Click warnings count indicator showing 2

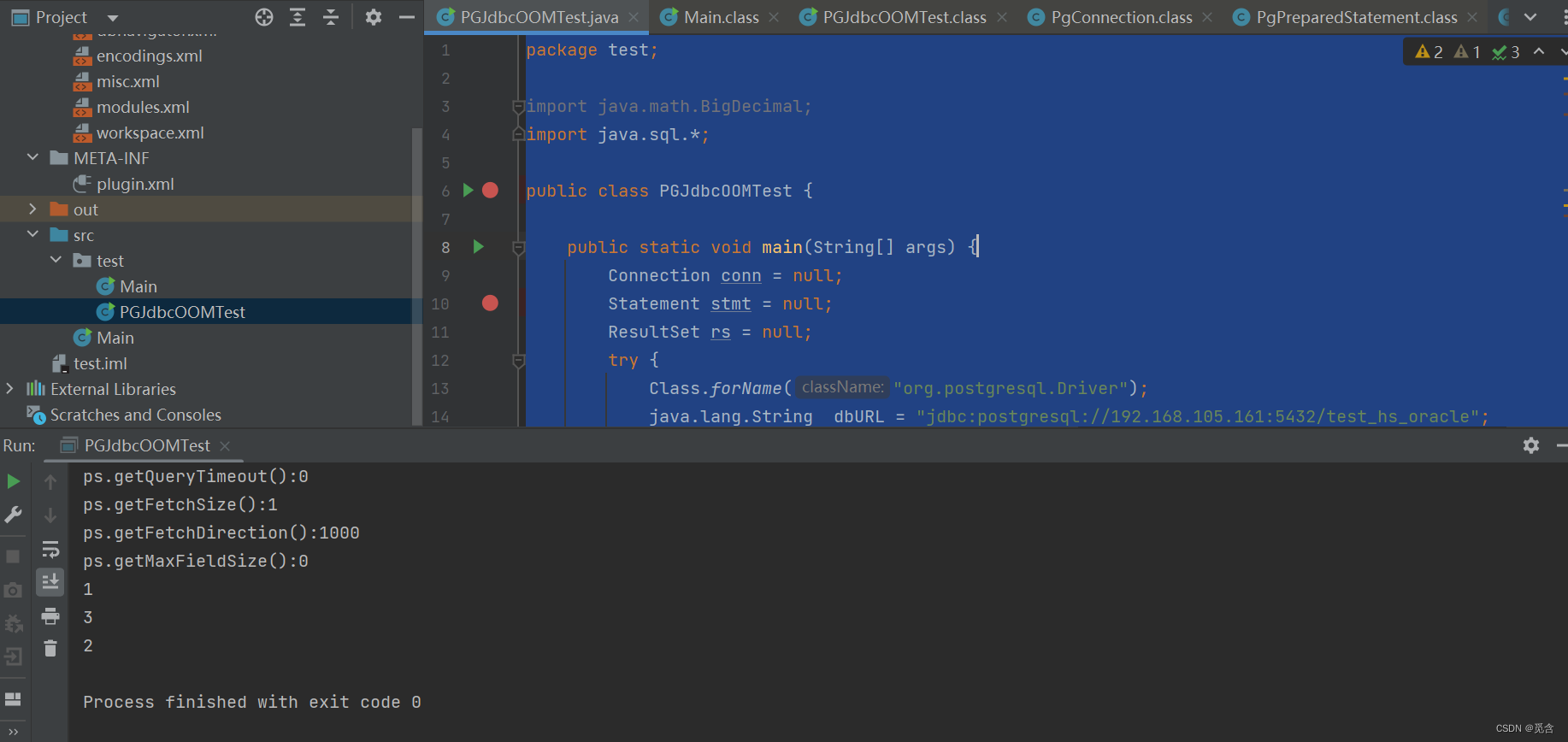1429,52
